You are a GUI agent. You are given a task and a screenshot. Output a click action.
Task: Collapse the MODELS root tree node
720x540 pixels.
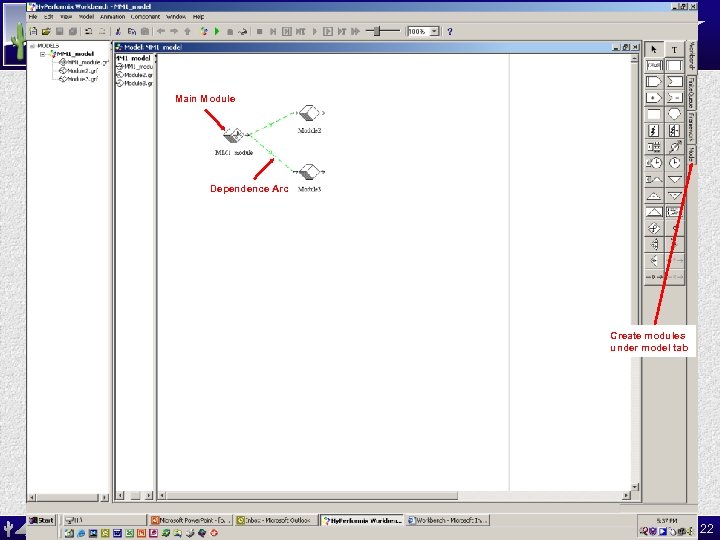pyautogui.click(x=33, y=46)
